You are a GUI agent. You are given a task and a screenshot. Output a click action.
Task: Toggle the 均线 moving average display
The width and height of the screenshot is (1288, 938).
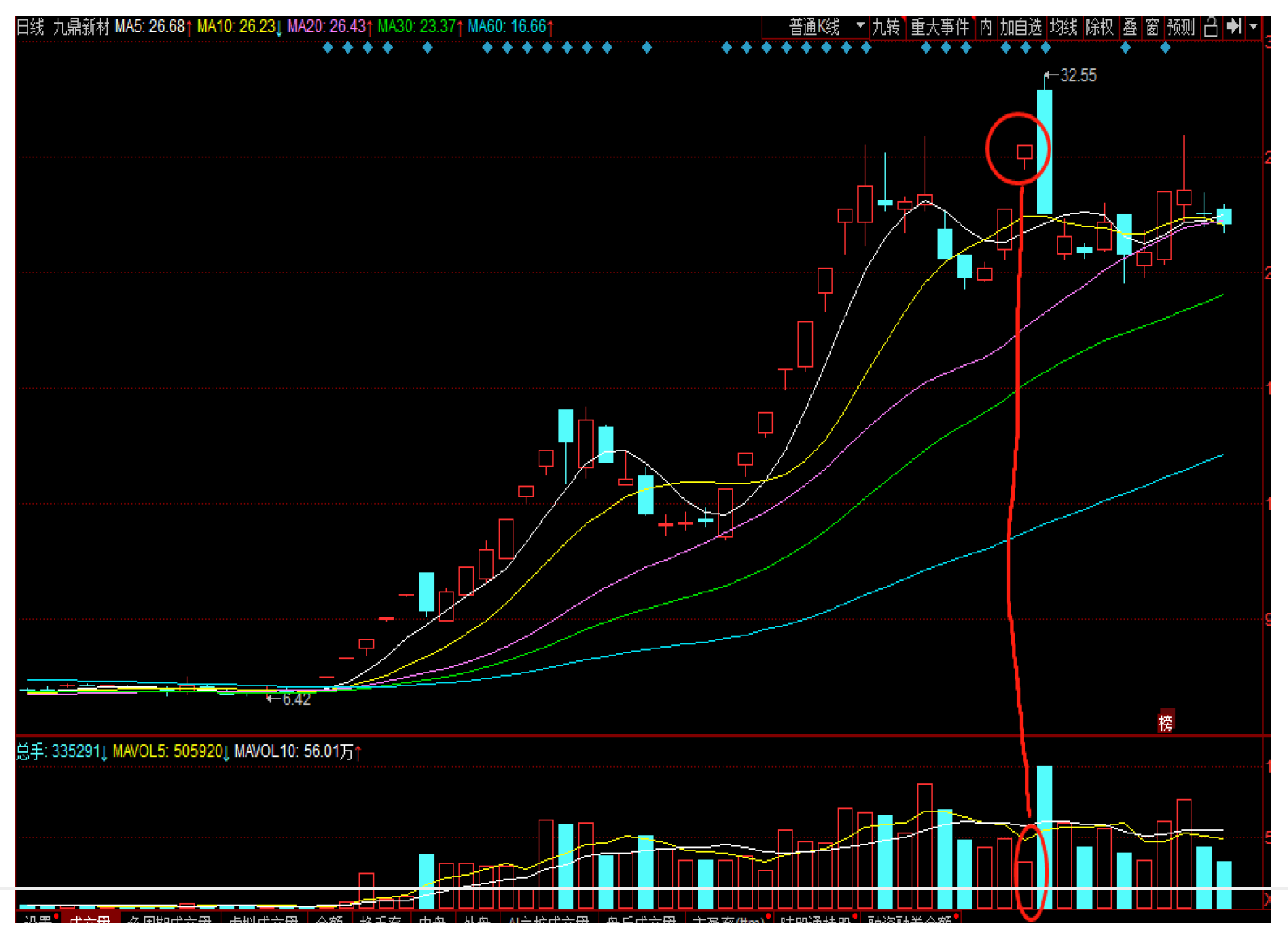click(x=1063, y=27)
